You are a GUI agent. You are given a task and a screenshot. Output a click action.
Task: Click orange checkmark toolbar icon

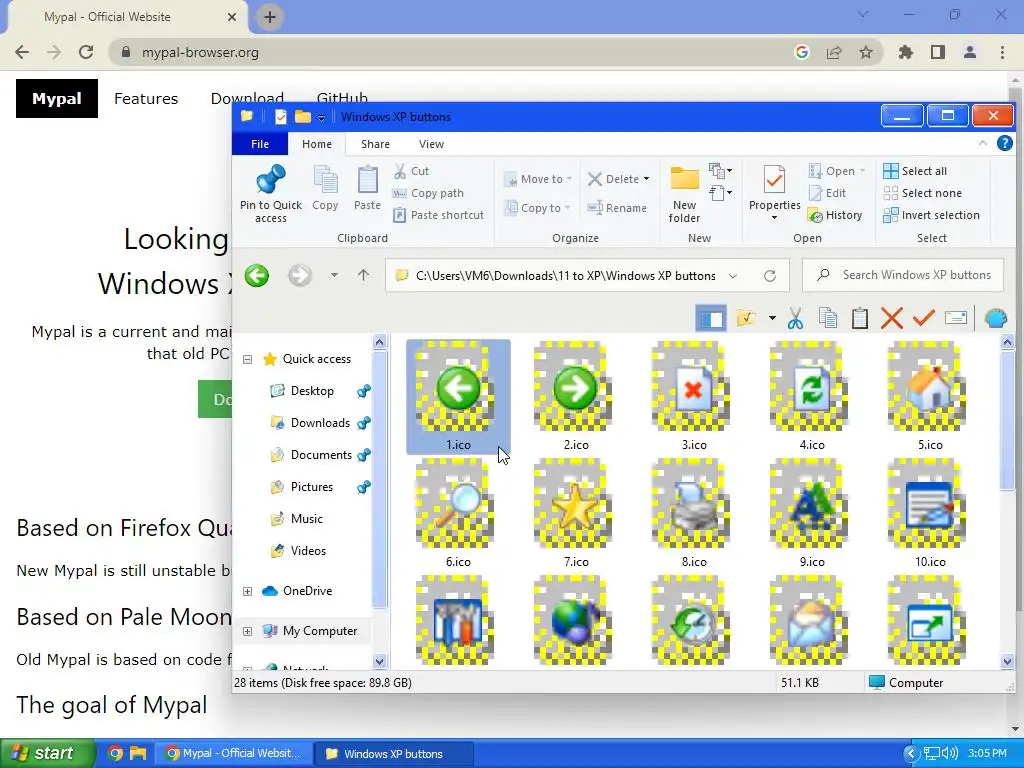923,318
